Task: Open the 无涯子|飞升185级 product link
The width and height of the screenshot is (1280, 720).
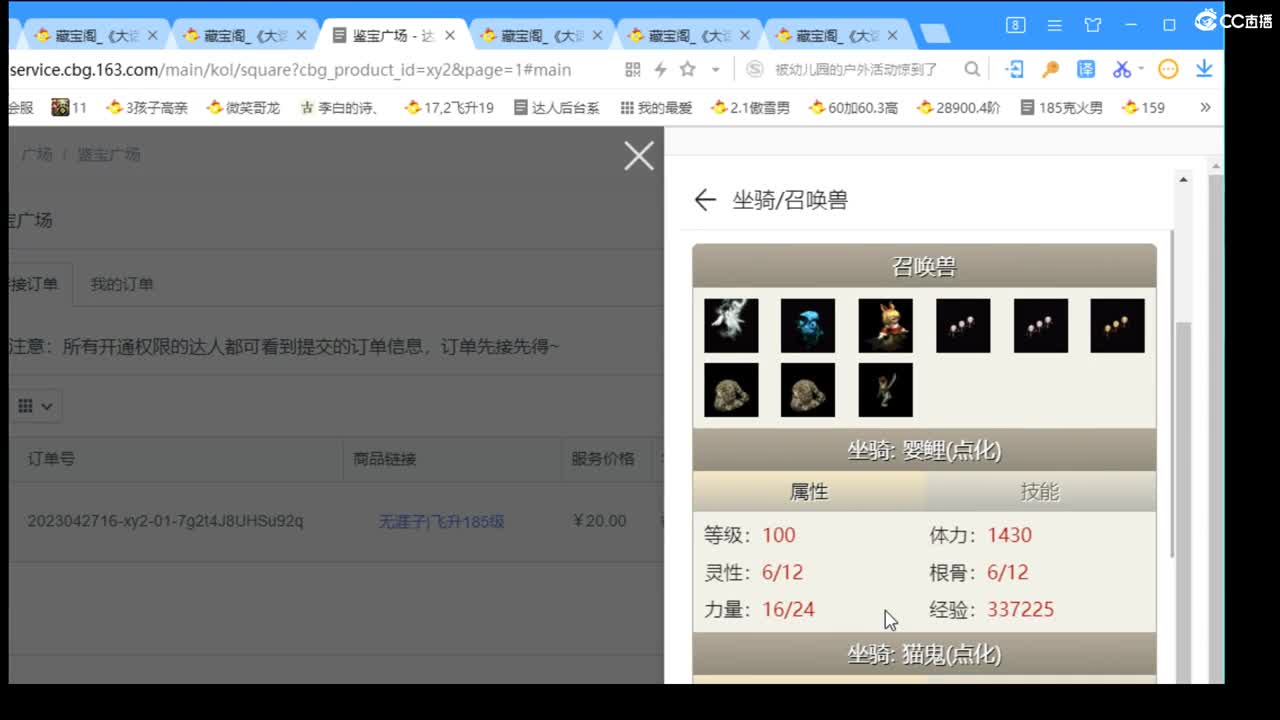Action: 441,521
